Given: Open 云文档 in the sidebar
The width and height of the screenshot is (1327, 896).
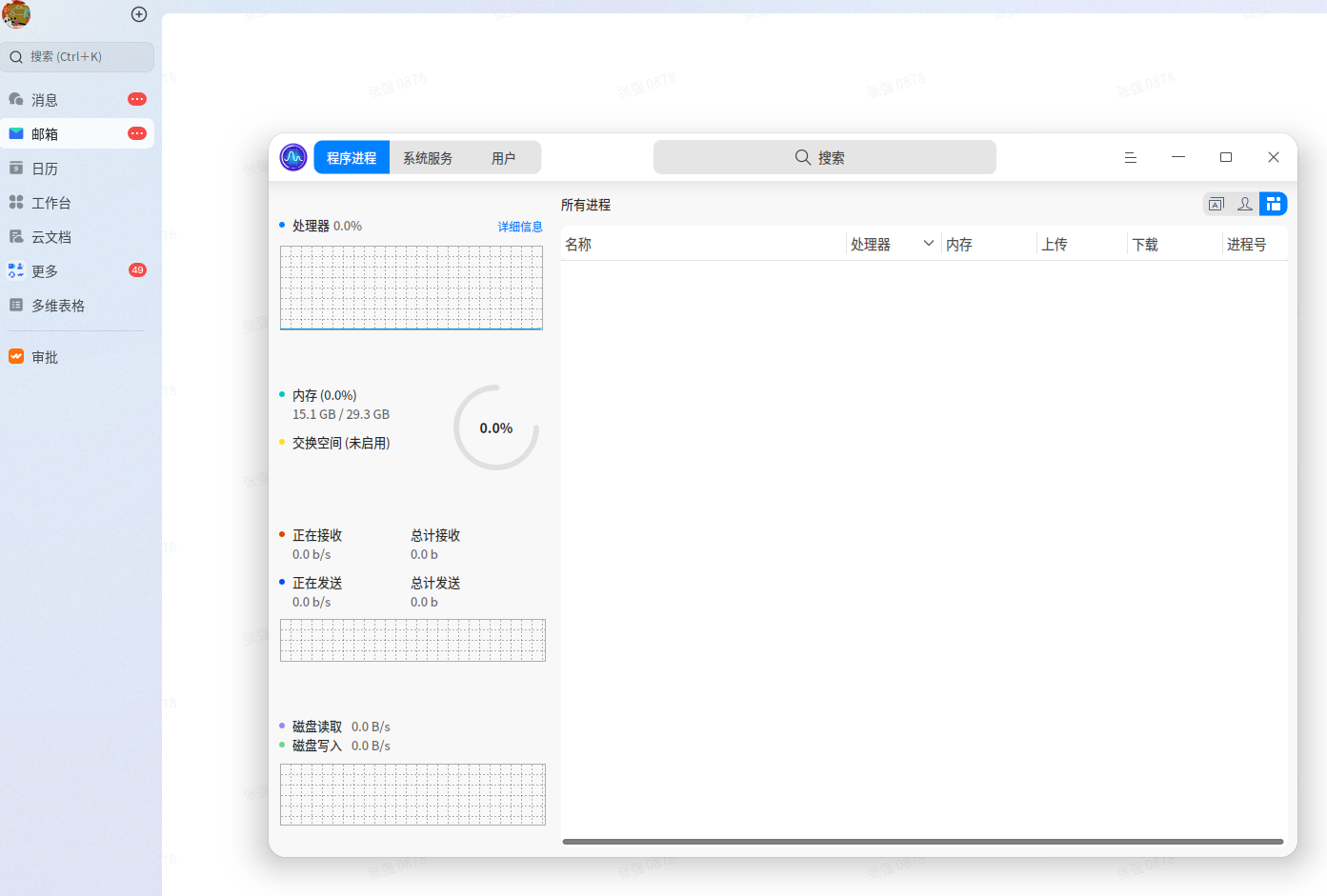Looking at the screenshot, I should tap(77, 237).
